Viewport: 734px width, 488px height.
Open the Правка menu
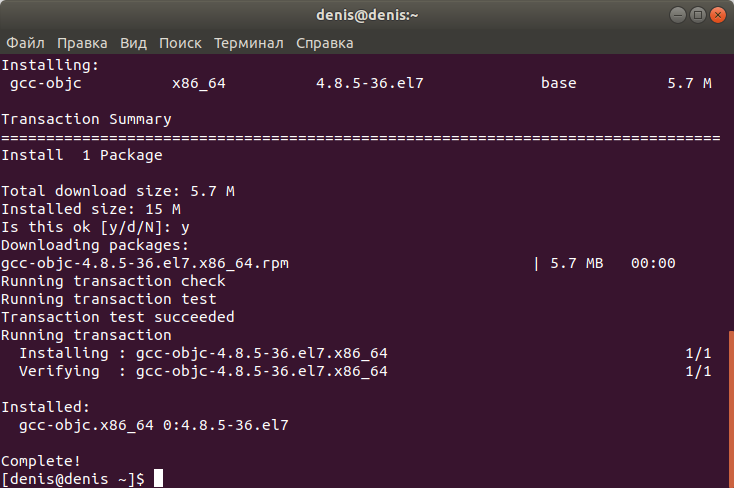(x=82, y=43)
